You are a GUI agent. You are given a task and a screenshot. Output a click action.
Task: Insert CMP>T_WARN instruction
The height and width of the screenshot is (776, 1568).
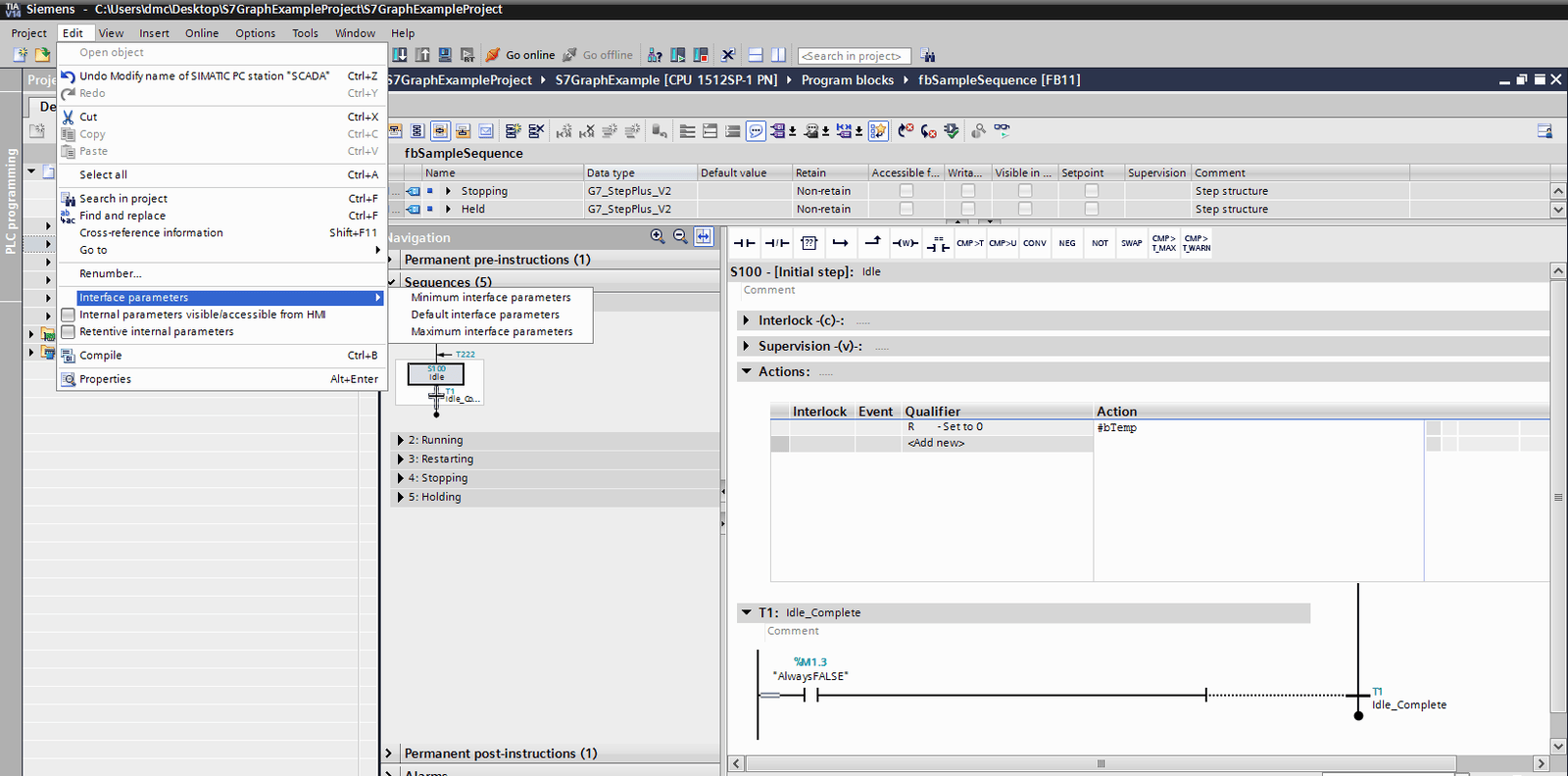click(1197, 243)
